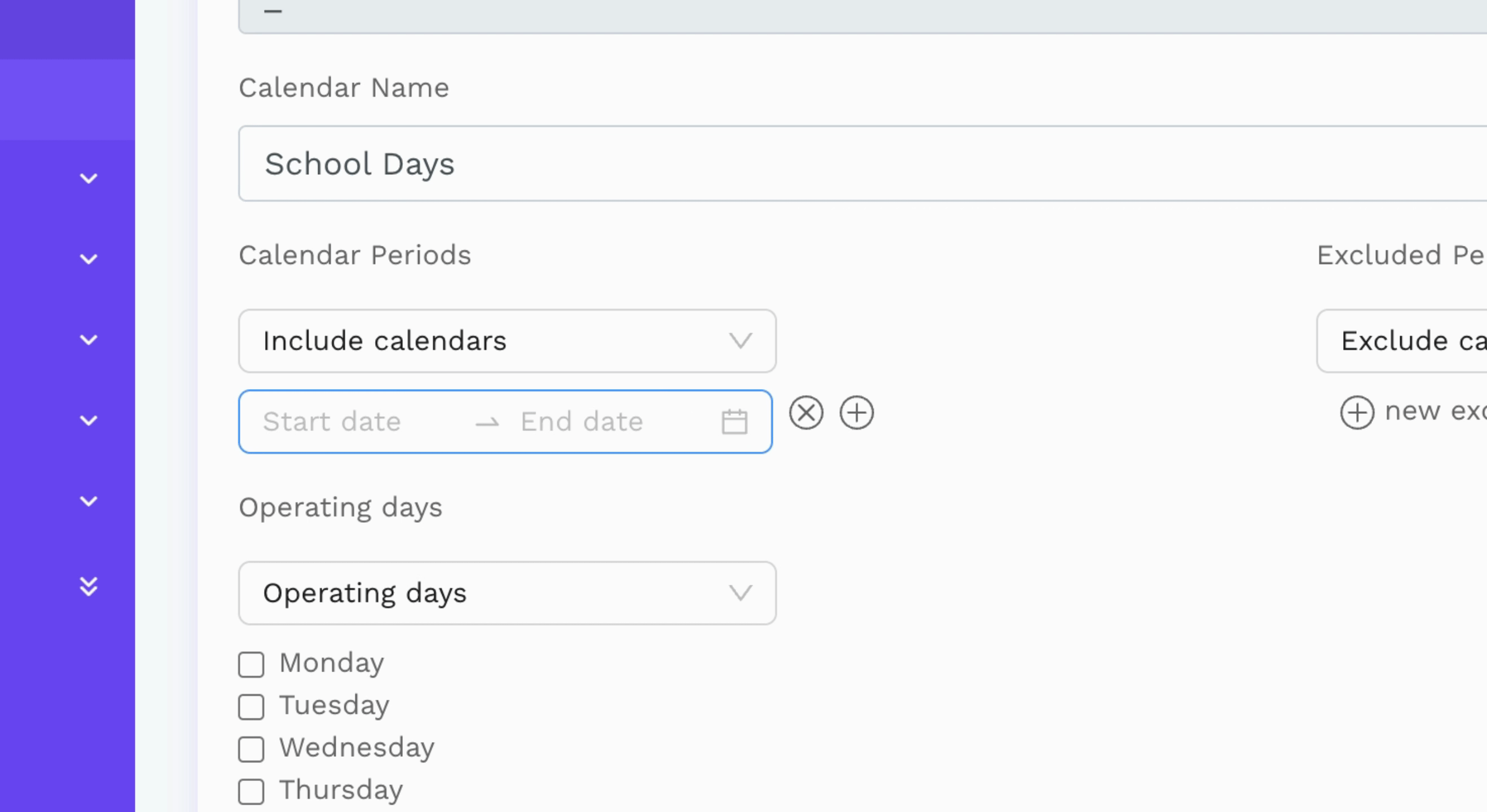The height and width of the screenshot is (812, 1487).
Task: Open the date picker calendar icon
Action: click(734, 421)
